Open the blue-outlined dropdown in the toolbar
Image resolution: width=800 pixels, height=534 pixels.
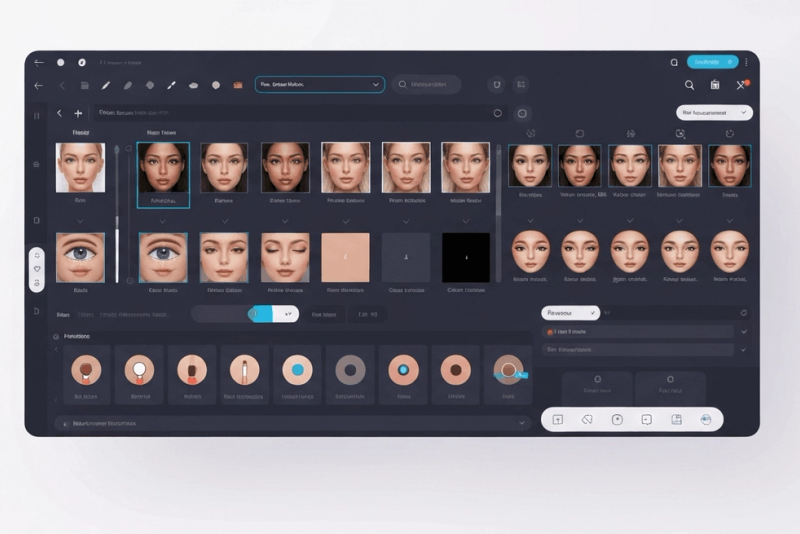(320, 85)
